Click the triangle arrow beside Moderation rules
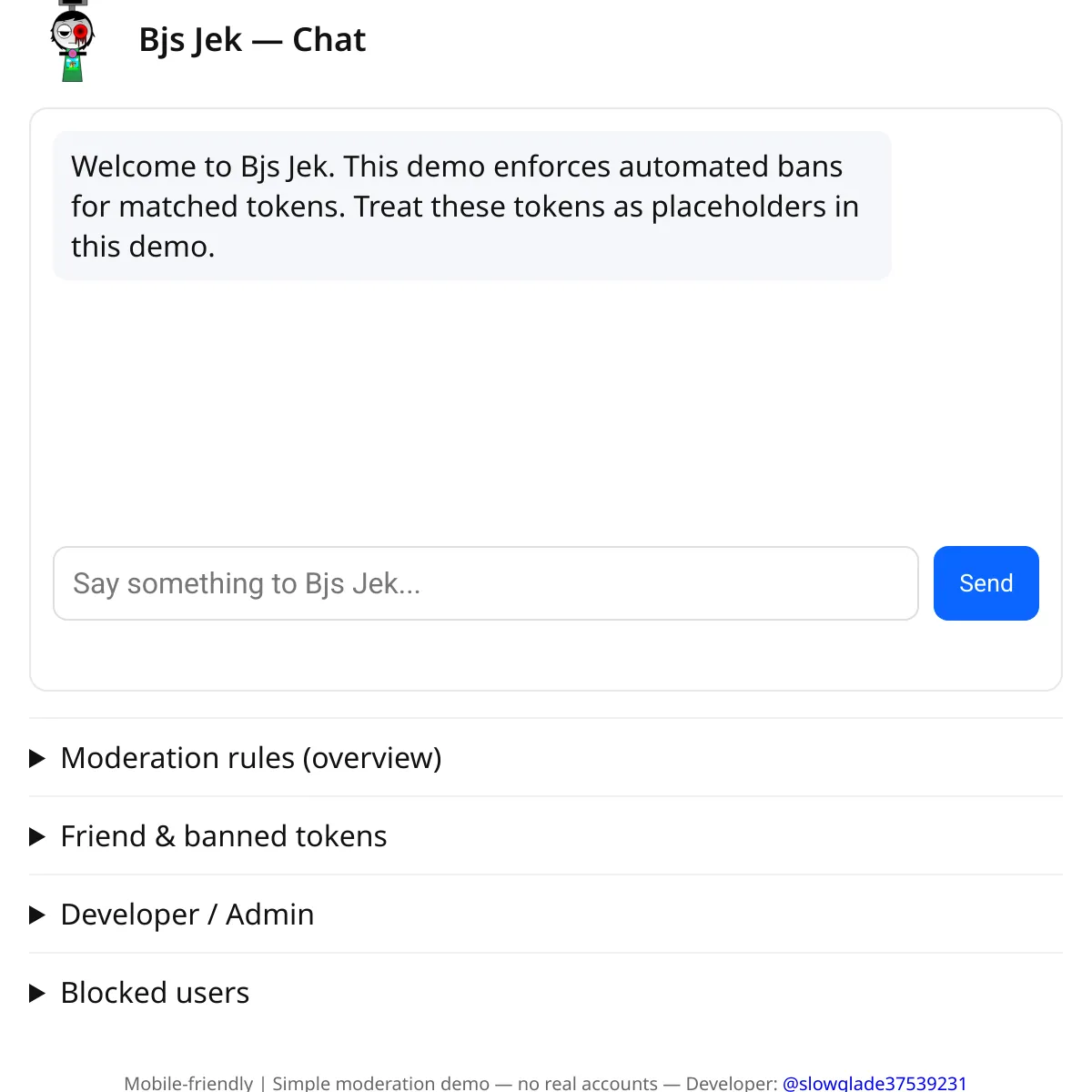 [37, 758]
